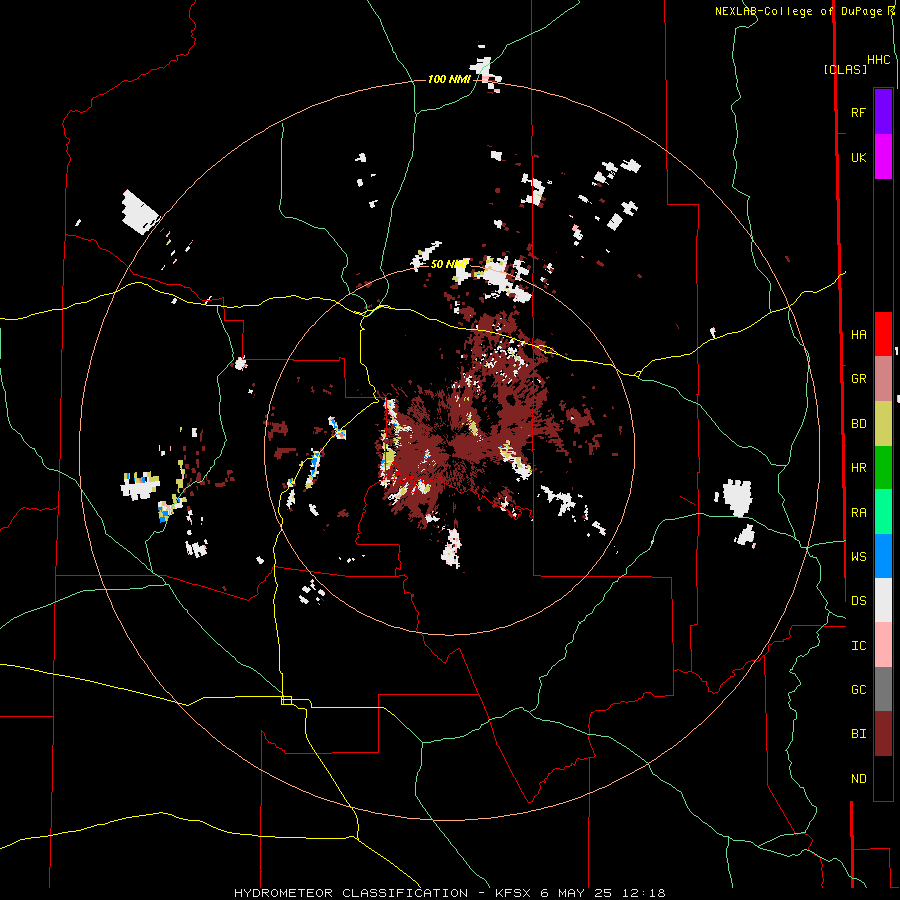Click the 100 NMI range ring label
The width and height of the screenshot is (900, 900).
[x=449, y=79]
